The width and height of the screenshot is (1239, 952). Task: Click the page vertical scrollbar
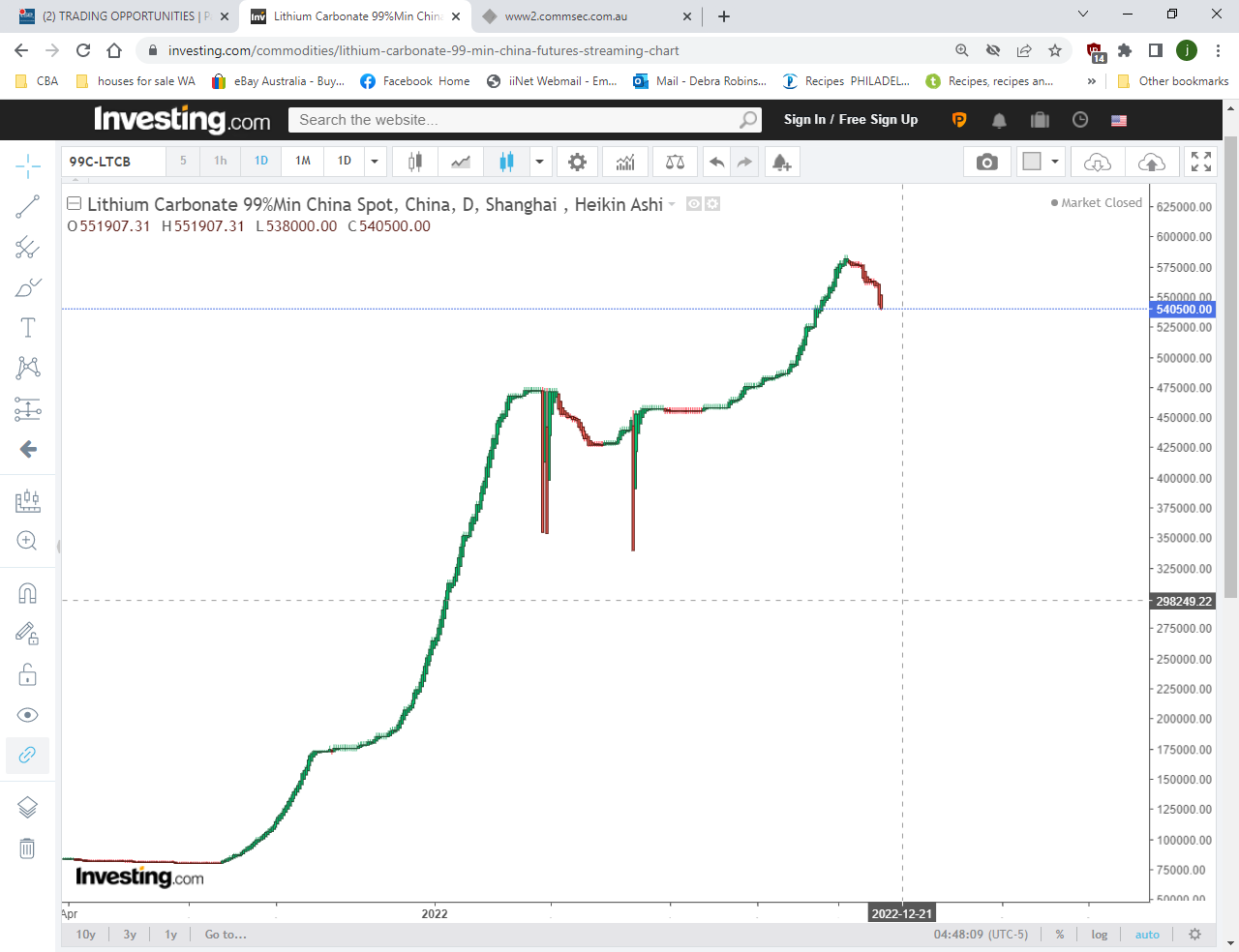(1231, 387)
